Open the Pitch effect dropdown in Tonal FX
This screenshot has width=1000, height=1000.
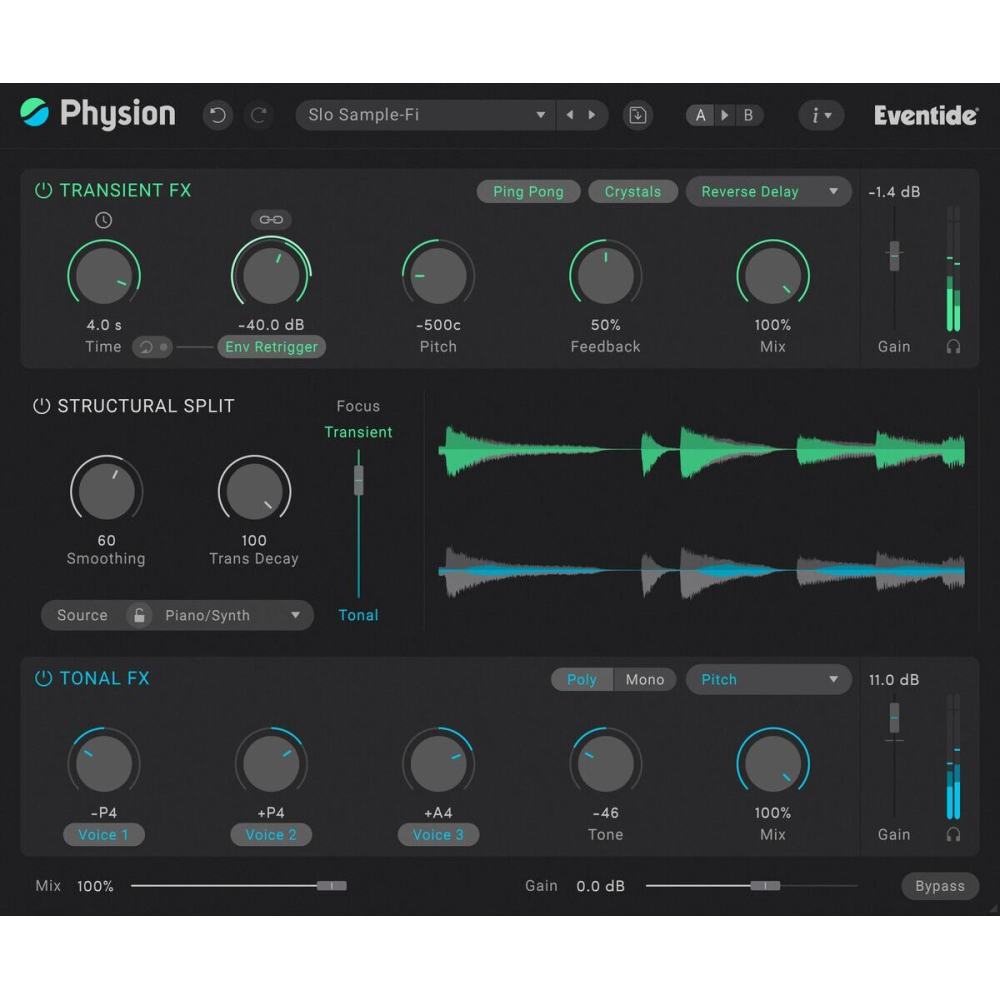click(x=768, y=679)
